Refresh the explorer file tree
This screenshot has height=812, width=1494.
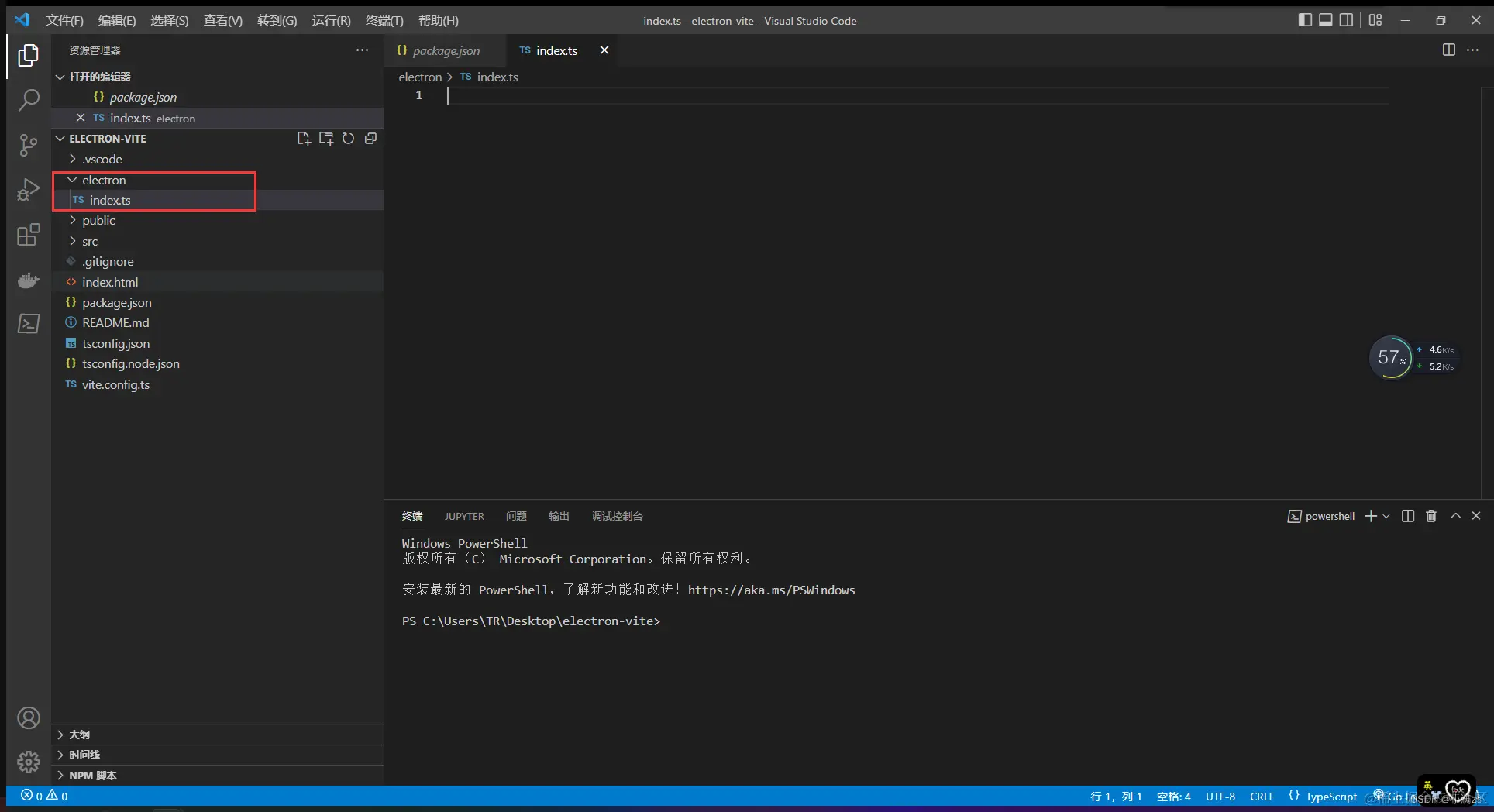point(349,139)
